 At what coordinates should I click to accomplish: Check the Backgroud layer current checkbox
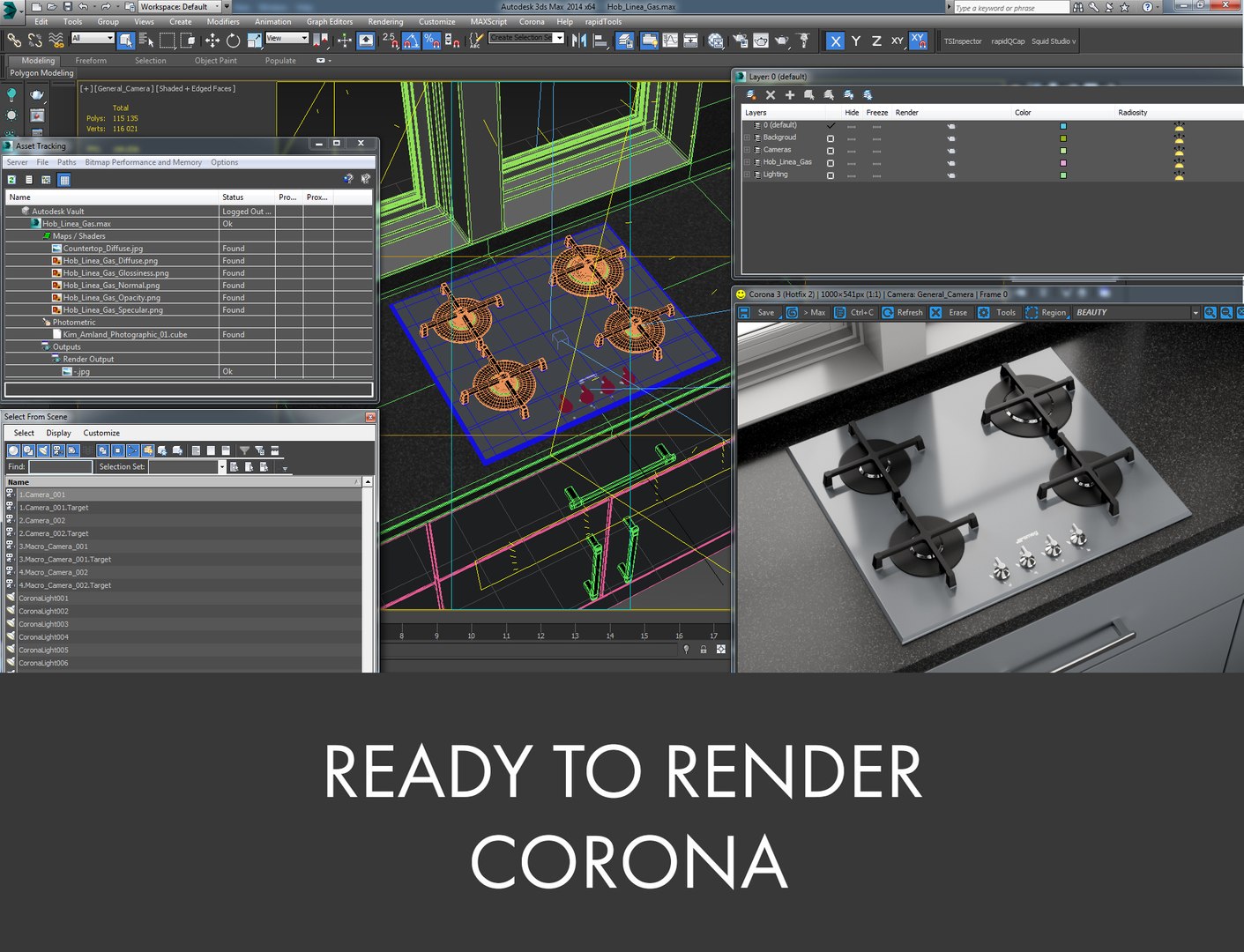831,138
